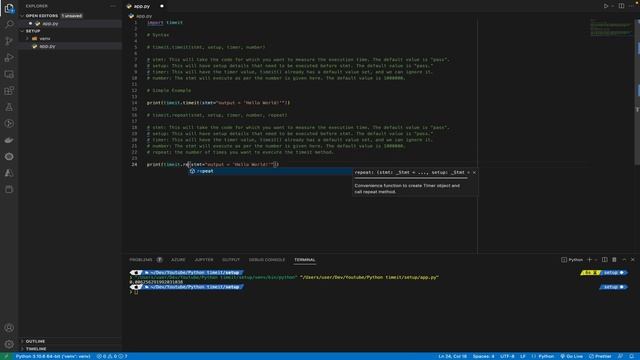Screen dimensions: 640x360
Task: Click the feedback icon in status bar
Action: click(x=620, y=356)
